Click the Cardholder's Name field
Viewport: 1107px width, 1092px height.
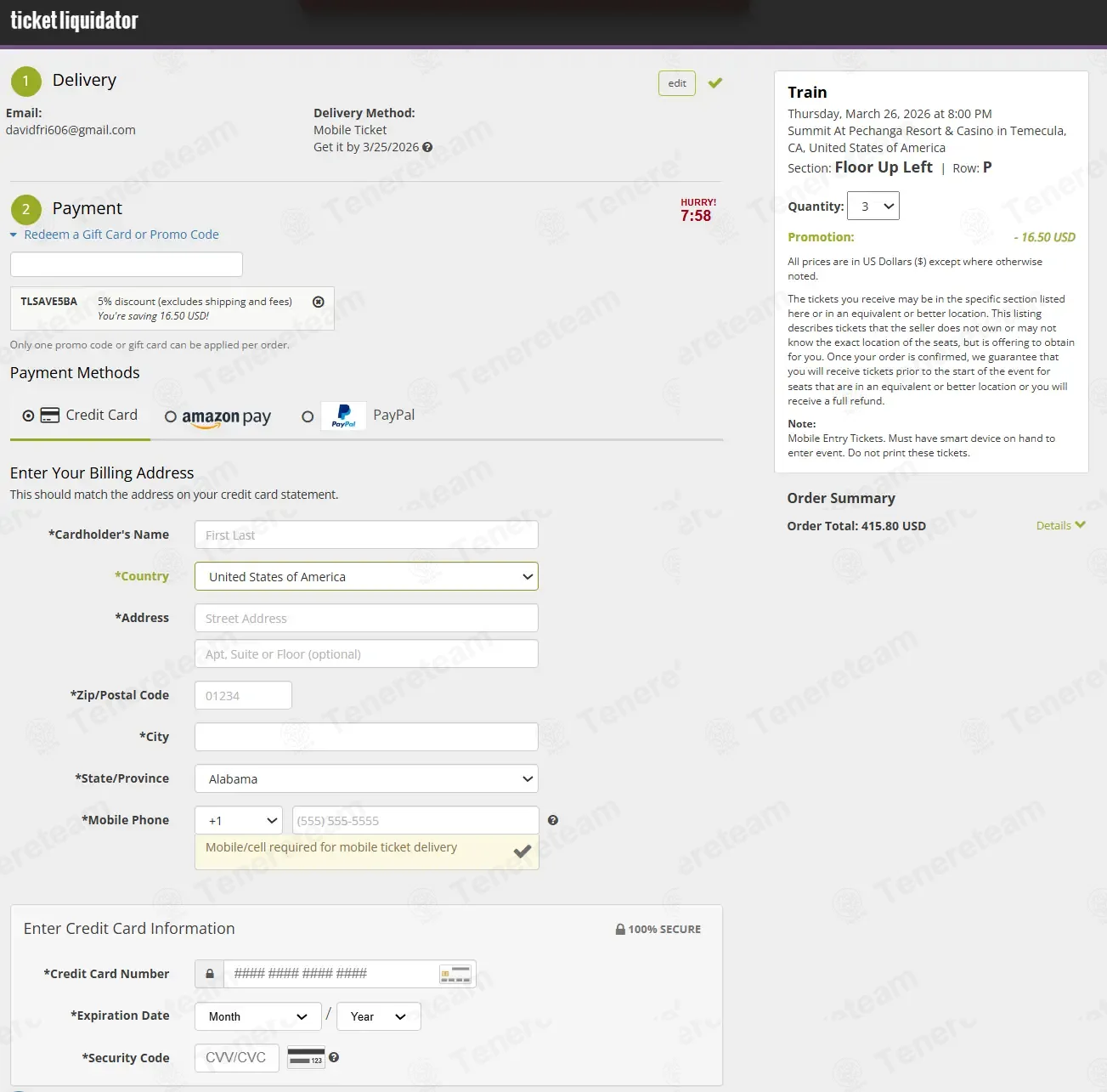[366, 535]
